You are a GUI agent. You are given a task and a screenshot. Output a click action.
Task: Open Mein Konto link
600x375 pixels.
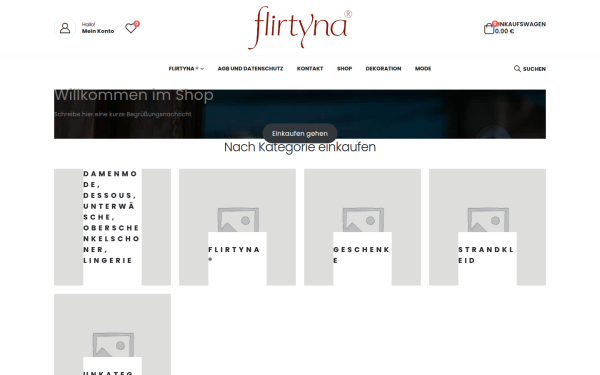click(98, 31)
